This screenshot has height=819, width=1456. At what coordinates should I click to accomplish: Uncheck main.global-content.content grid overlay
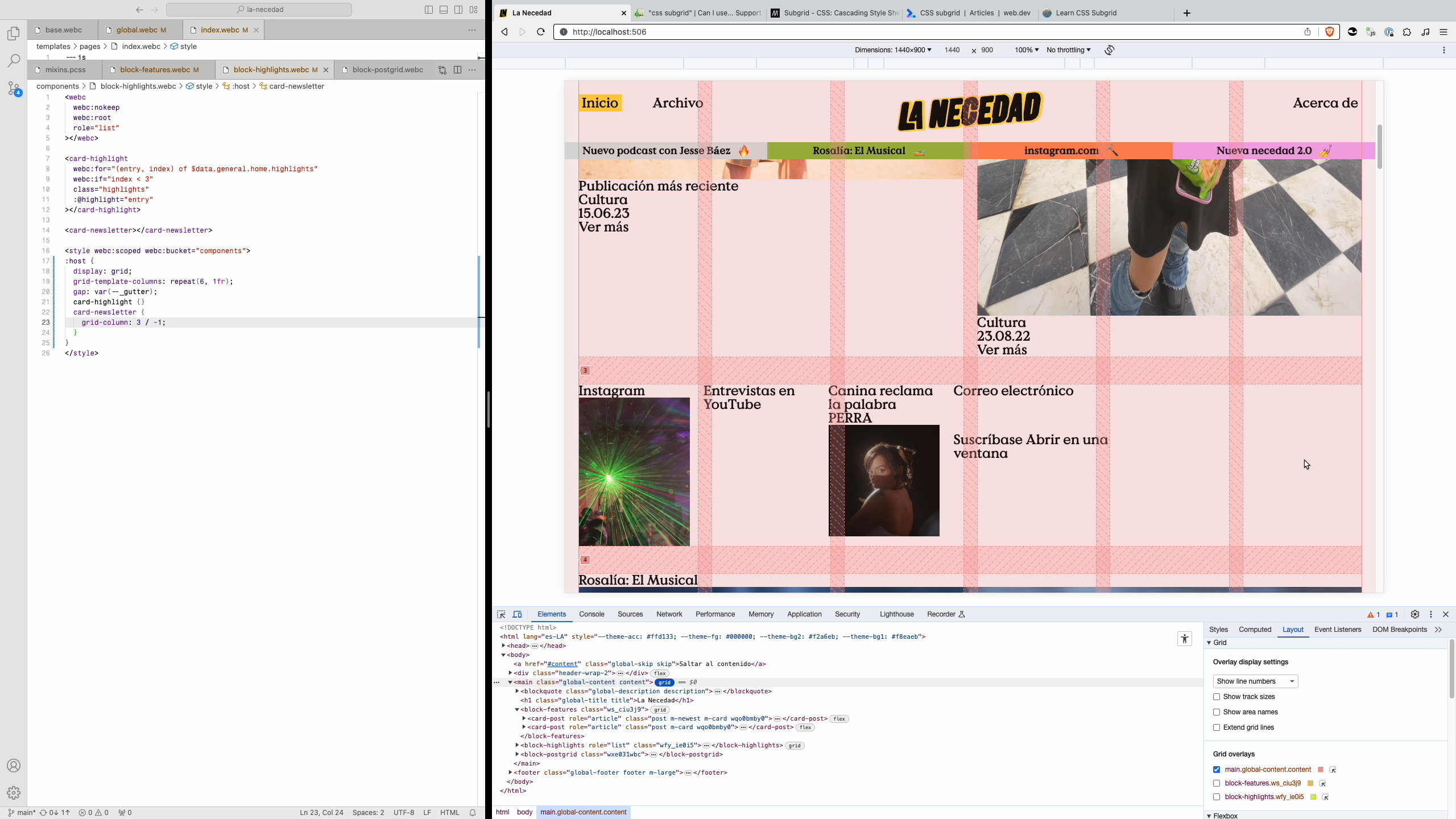1217,770
